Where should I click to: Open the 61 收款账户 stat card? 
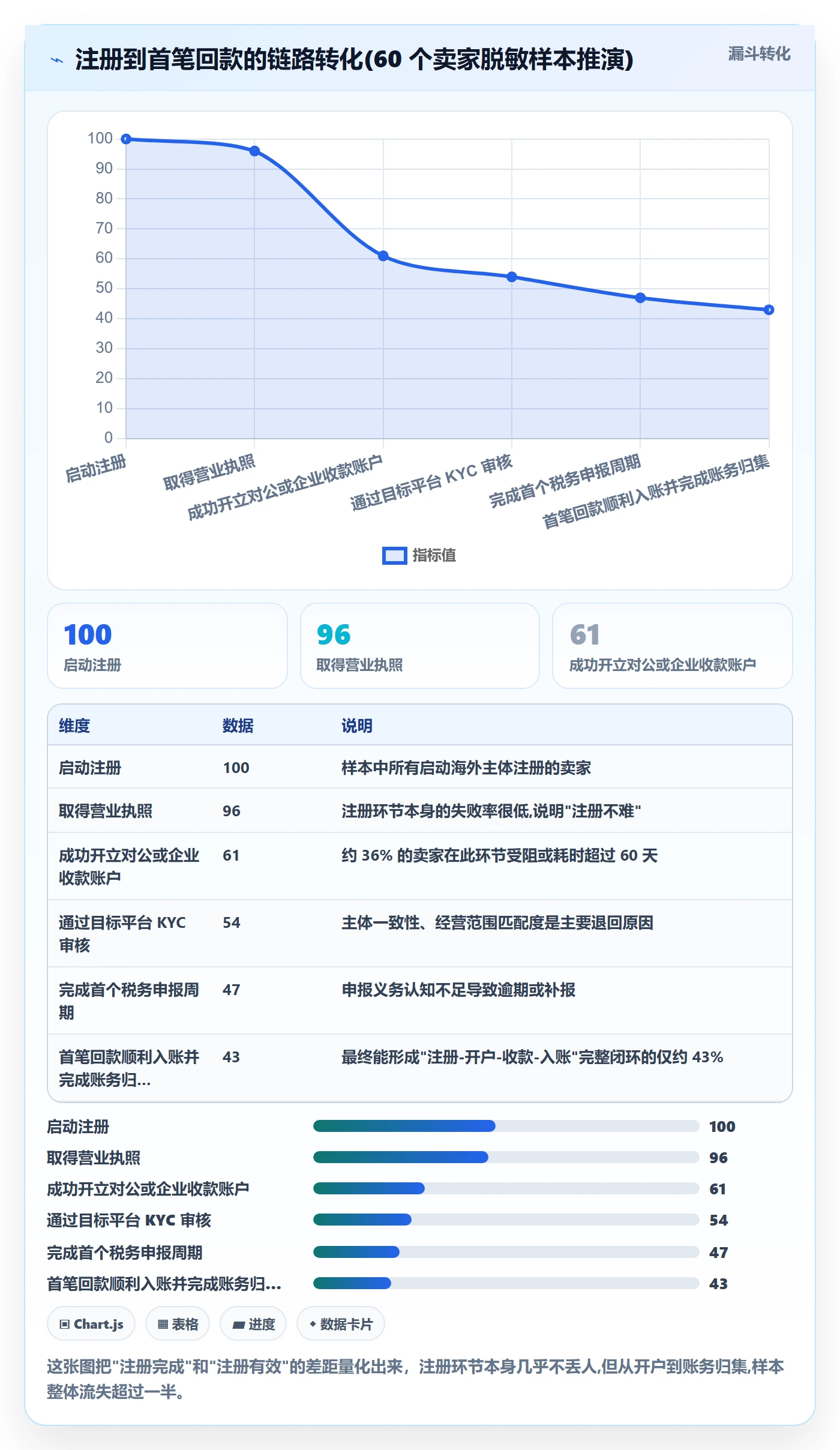[673, 646]
